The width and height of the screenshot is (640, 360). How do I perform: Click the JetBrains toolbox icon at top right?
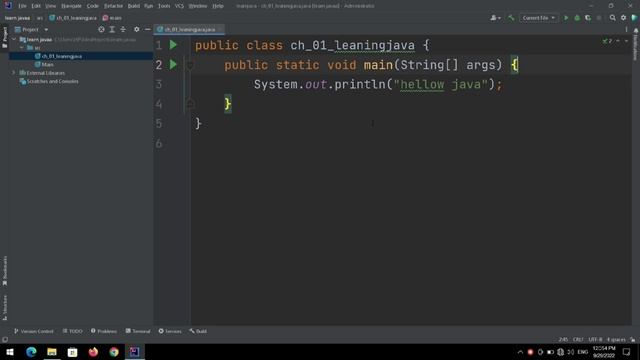(x=634, y=18)
